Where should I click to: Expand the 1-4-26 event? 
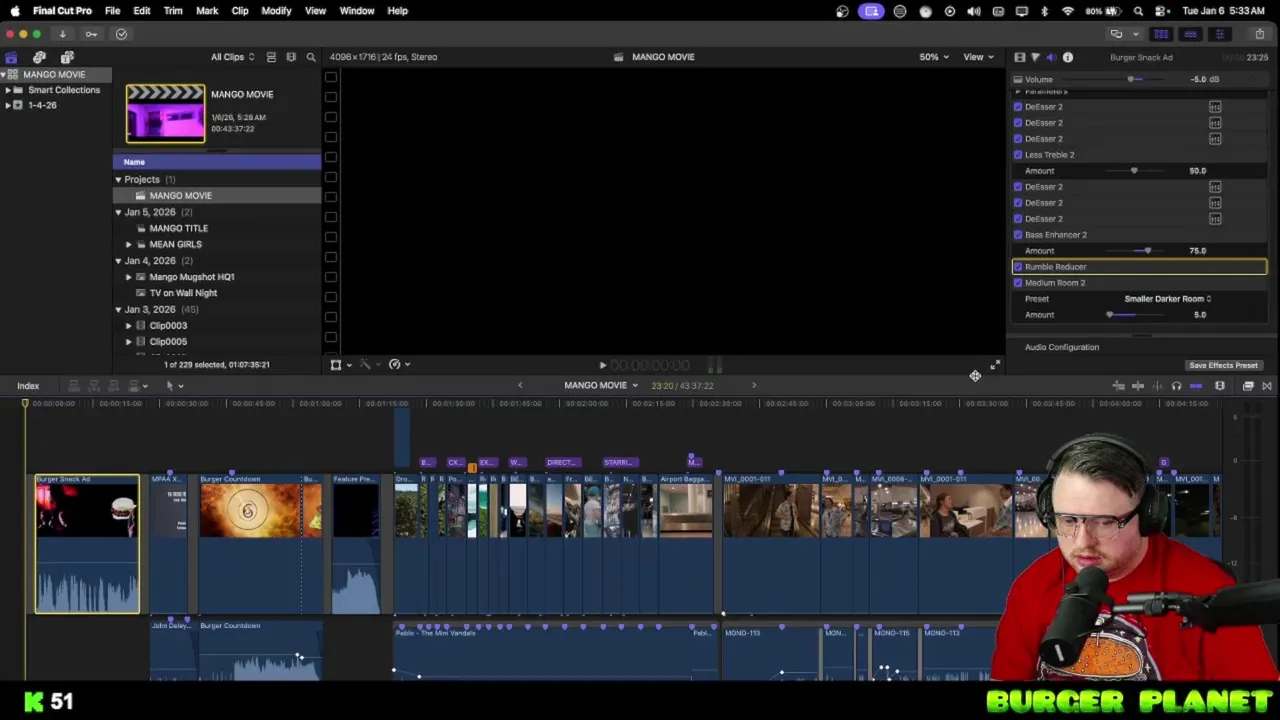[8, 105]
